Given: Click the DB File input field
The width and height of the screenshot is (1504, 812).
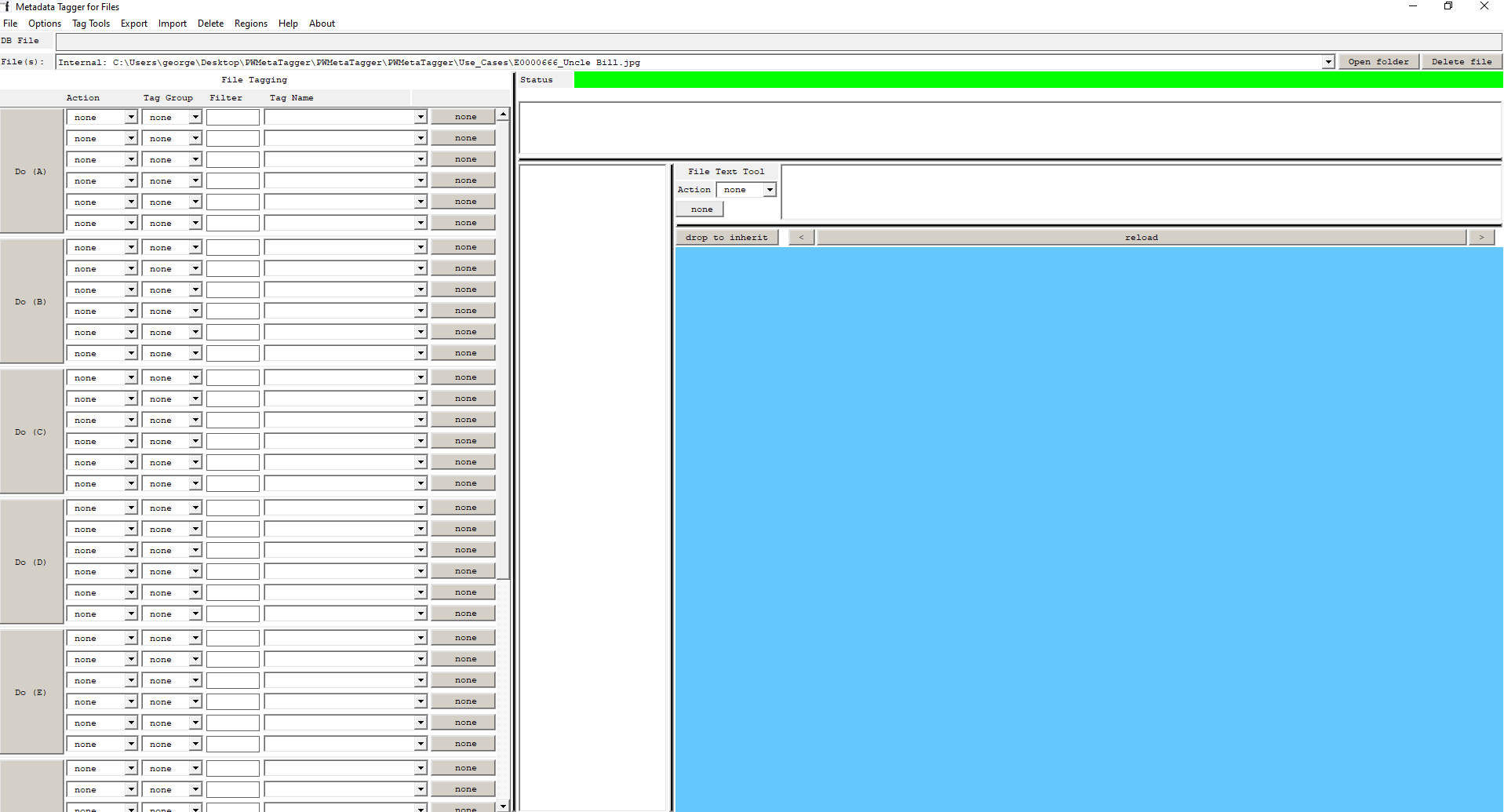Looking at the screenshot, I should (x=777, y=41).
